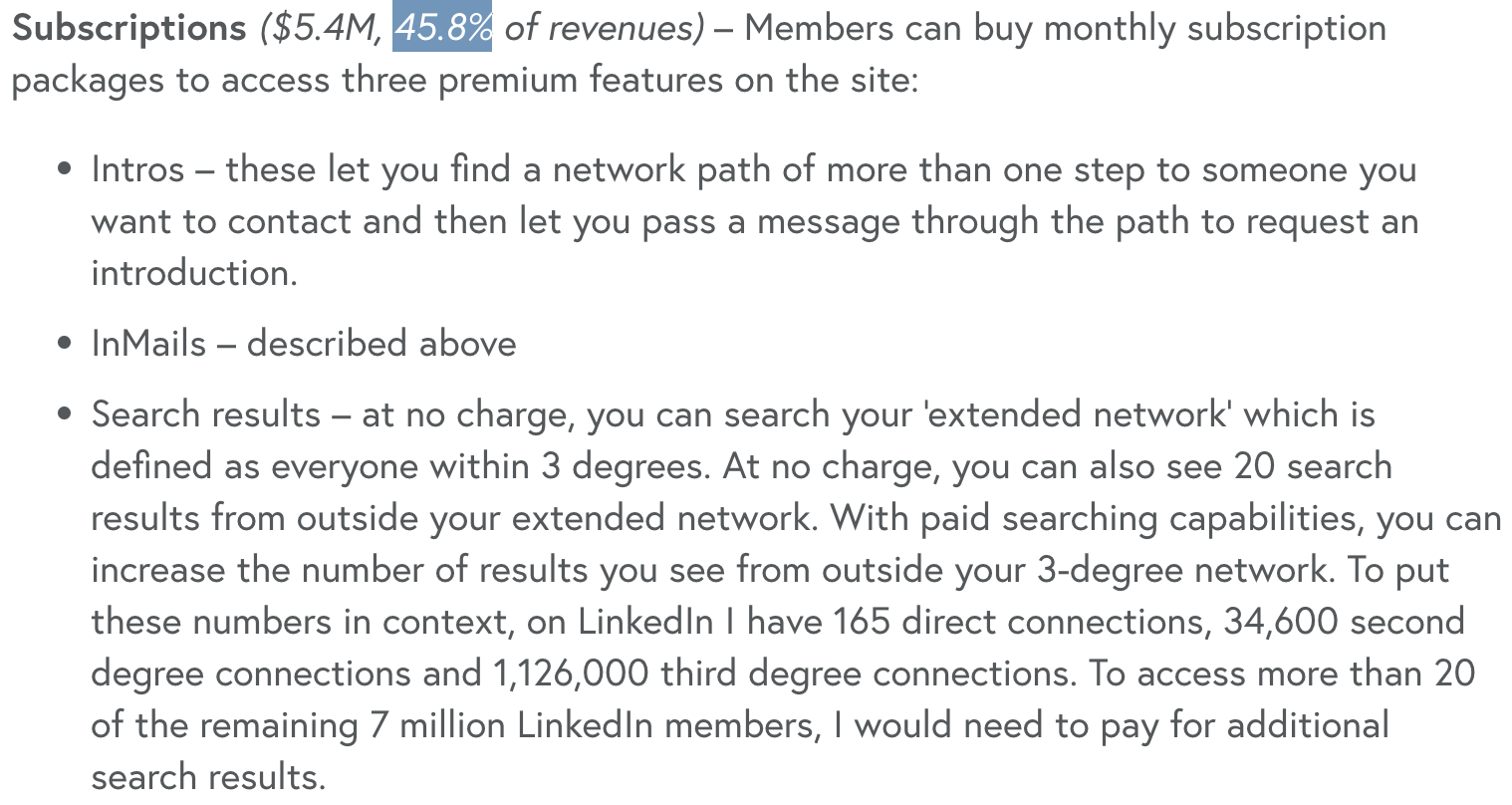1512x805 pixels.
Task: Click the first bullet point dot
Action: point(65,169)
